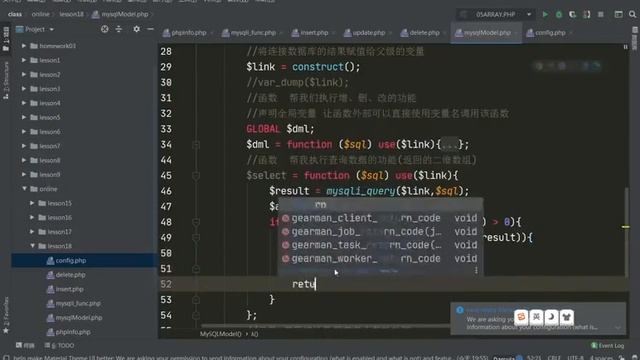
Task: Open phpinfo.php in the project tree
Action: (73, 332)
